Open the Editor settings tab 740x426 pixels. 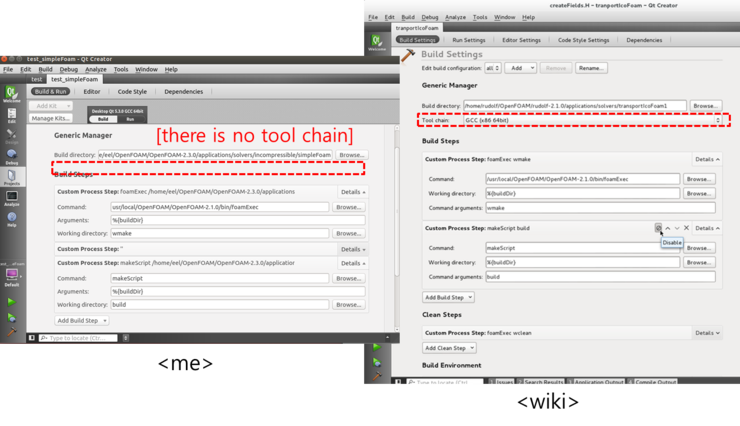point(92,92)
